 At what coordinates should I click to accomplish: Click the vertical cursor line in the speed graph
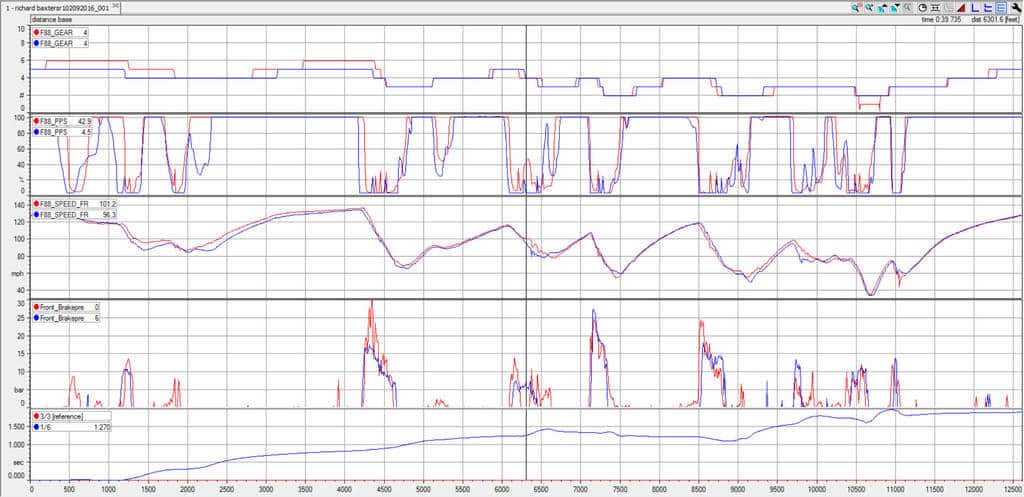tap(526, 248)
